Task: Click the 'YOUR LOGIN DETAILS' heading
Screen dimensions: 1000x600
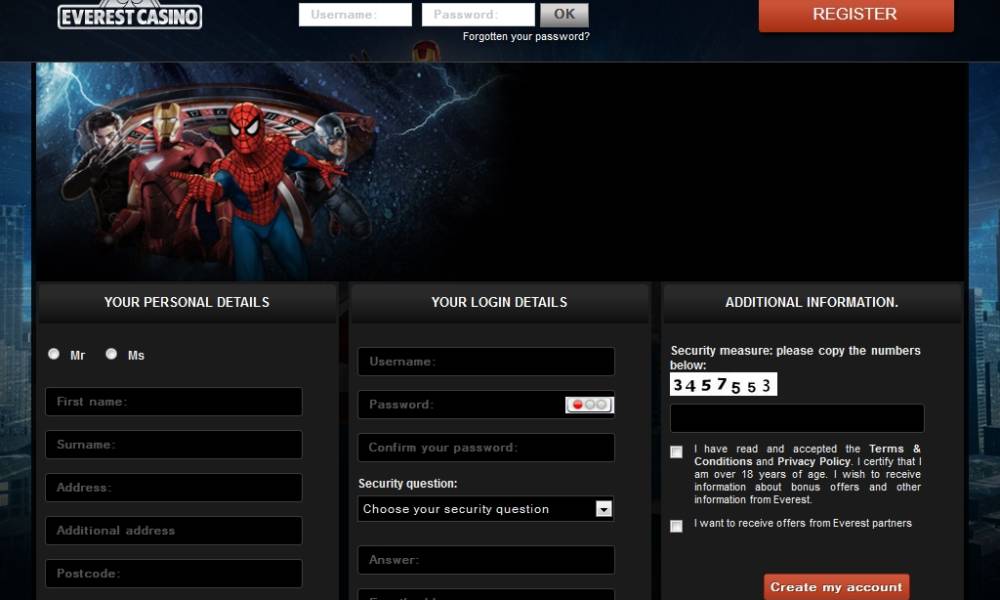Action: (x=499, y=302)
